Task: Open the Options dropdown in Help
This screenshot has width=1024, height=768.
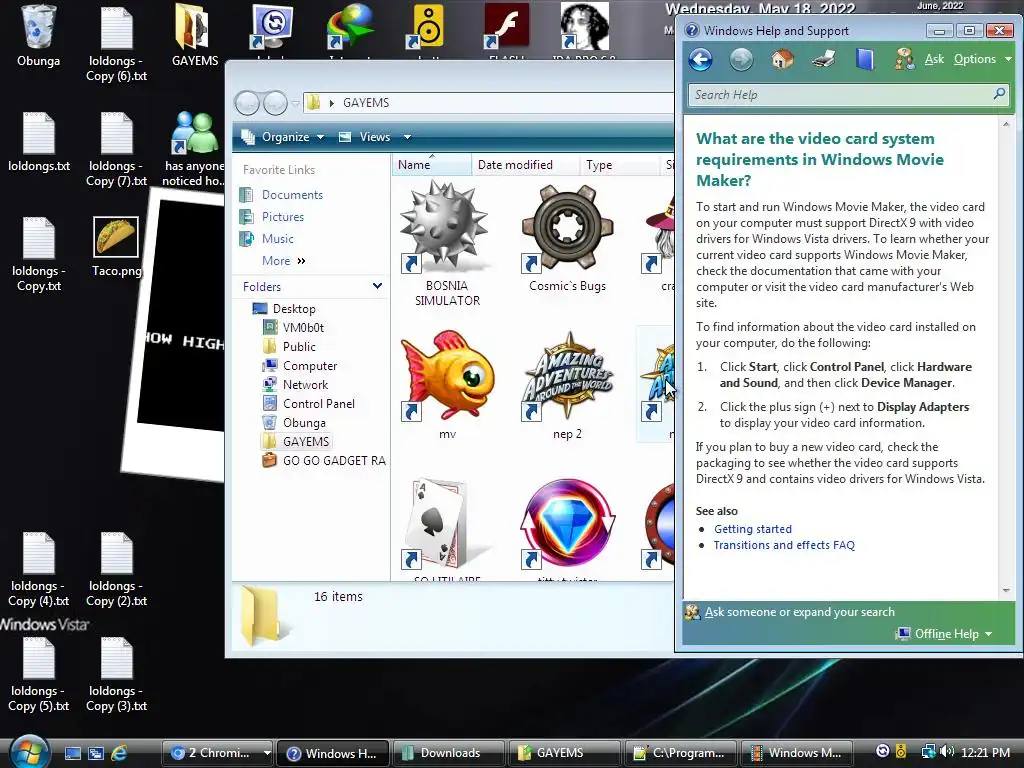Action: [x=982, y=59]
